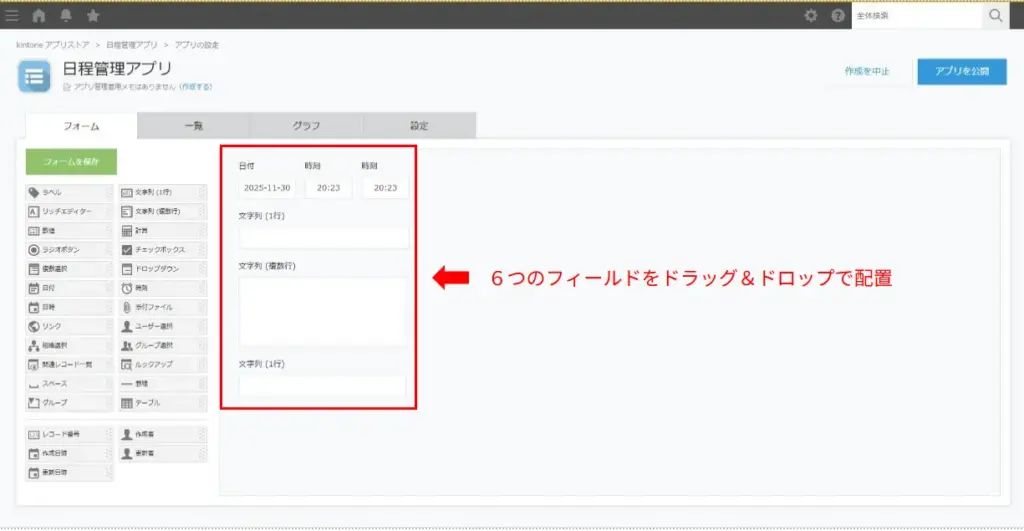Select the ラジオボタン field in the palette
This screenshot has height=531, width=1024.
point(69,249)
